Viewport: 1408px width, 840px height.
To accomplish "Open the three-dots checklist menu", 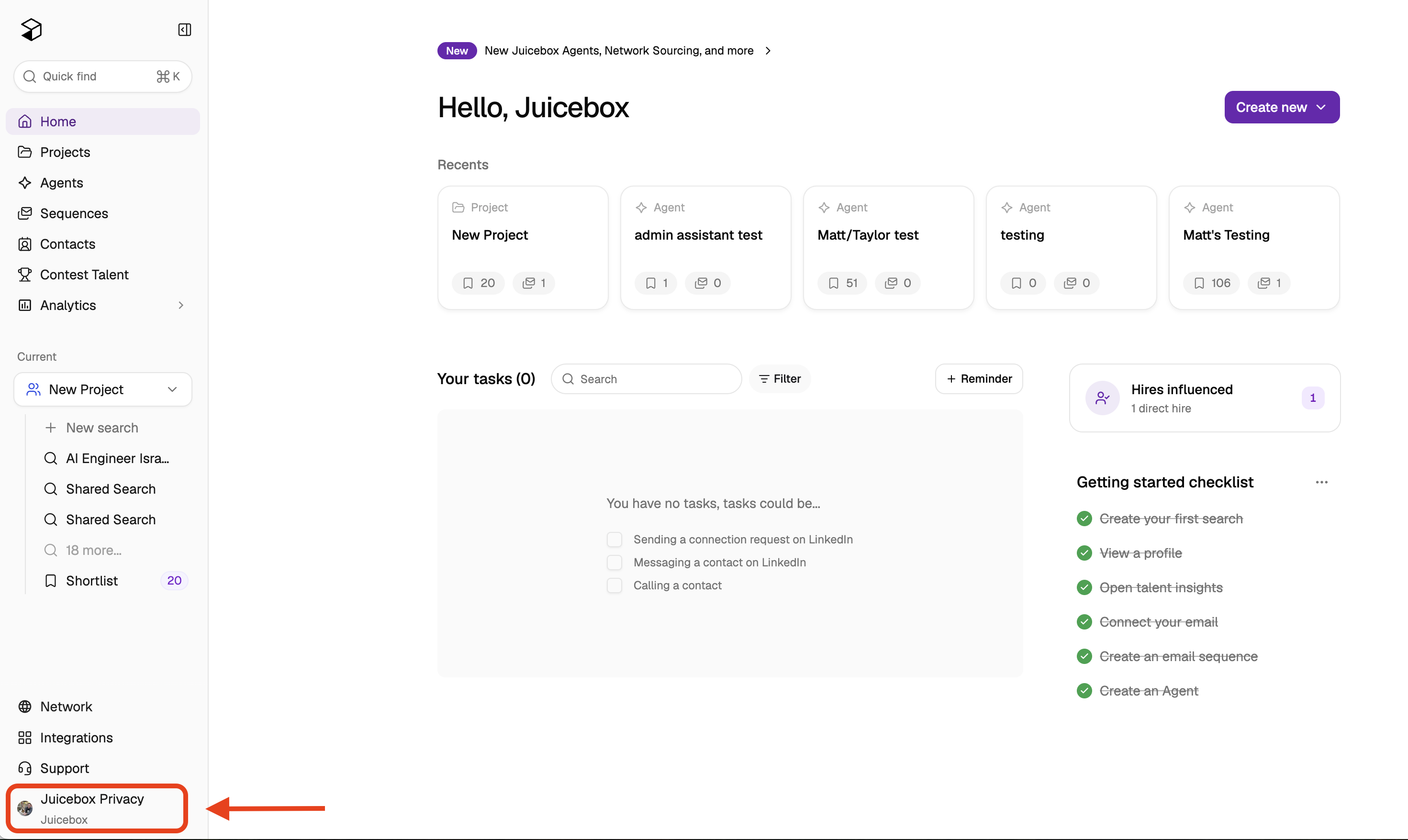I will coord(1321,482).
